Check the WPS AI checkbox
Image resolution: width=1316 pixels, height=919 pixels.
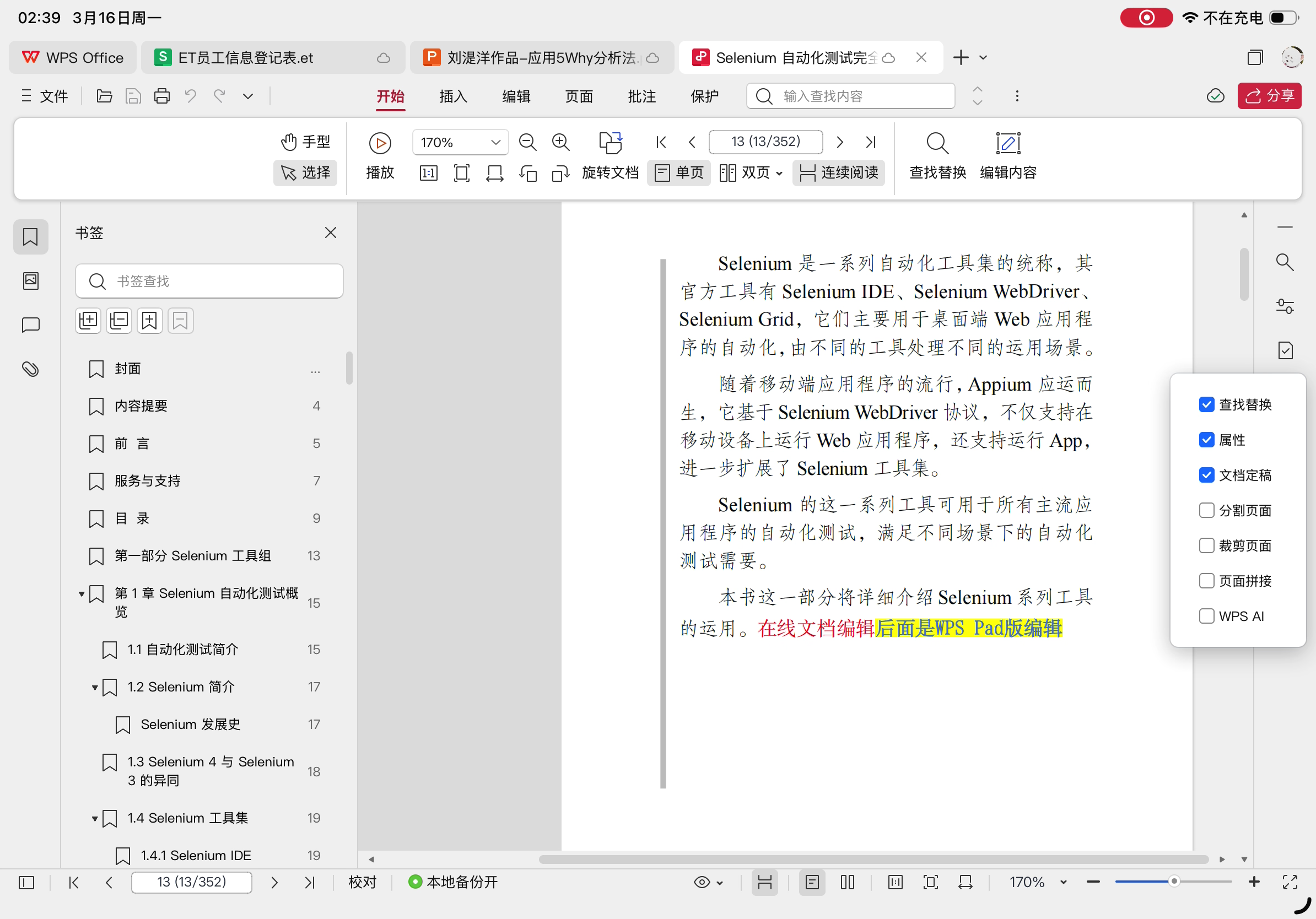pos(1206,616)
